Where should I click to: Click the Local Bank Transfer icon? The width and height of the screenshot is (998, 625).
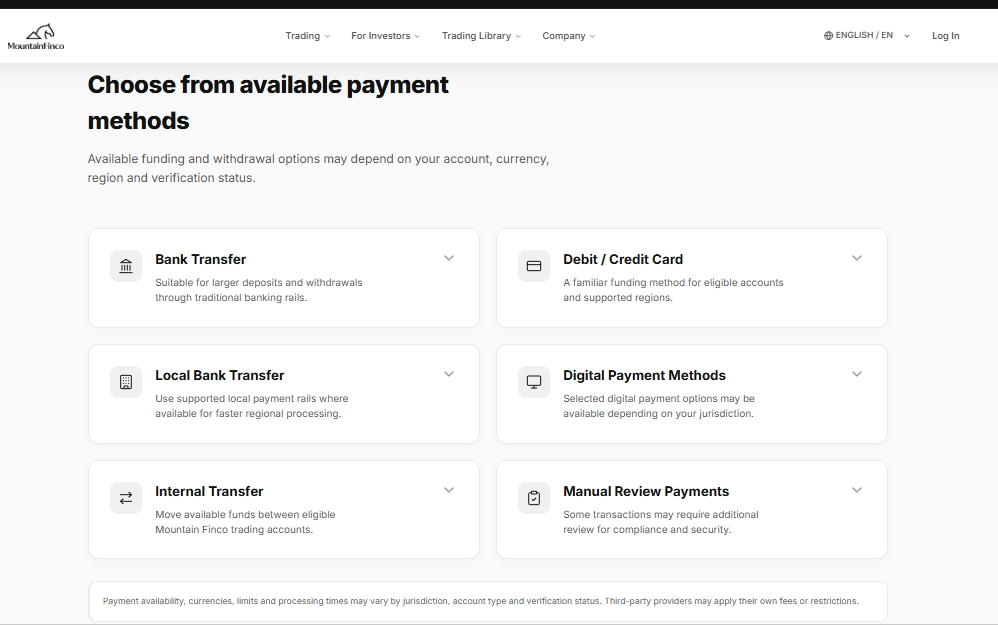point(126,382)
